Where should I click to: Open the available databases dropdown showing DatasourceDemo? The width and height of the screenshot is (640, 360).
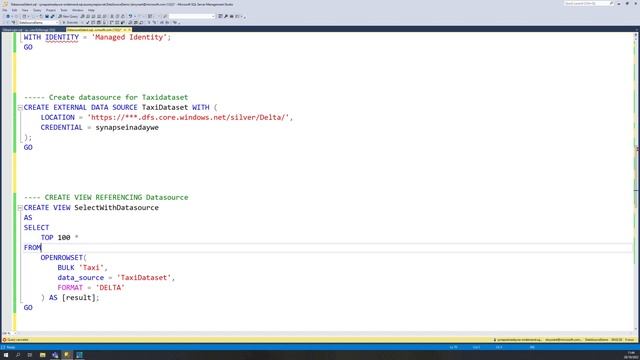pyautogui.click(x=38, y=22)
